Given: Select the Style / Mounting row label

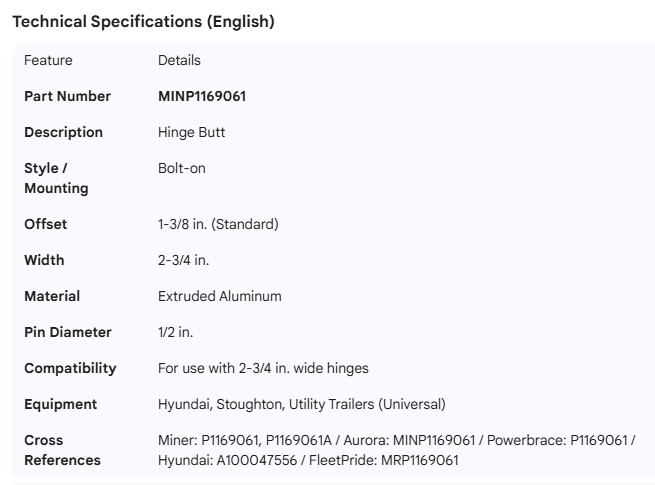Looking at the screenshot, I should coord(56,178).
